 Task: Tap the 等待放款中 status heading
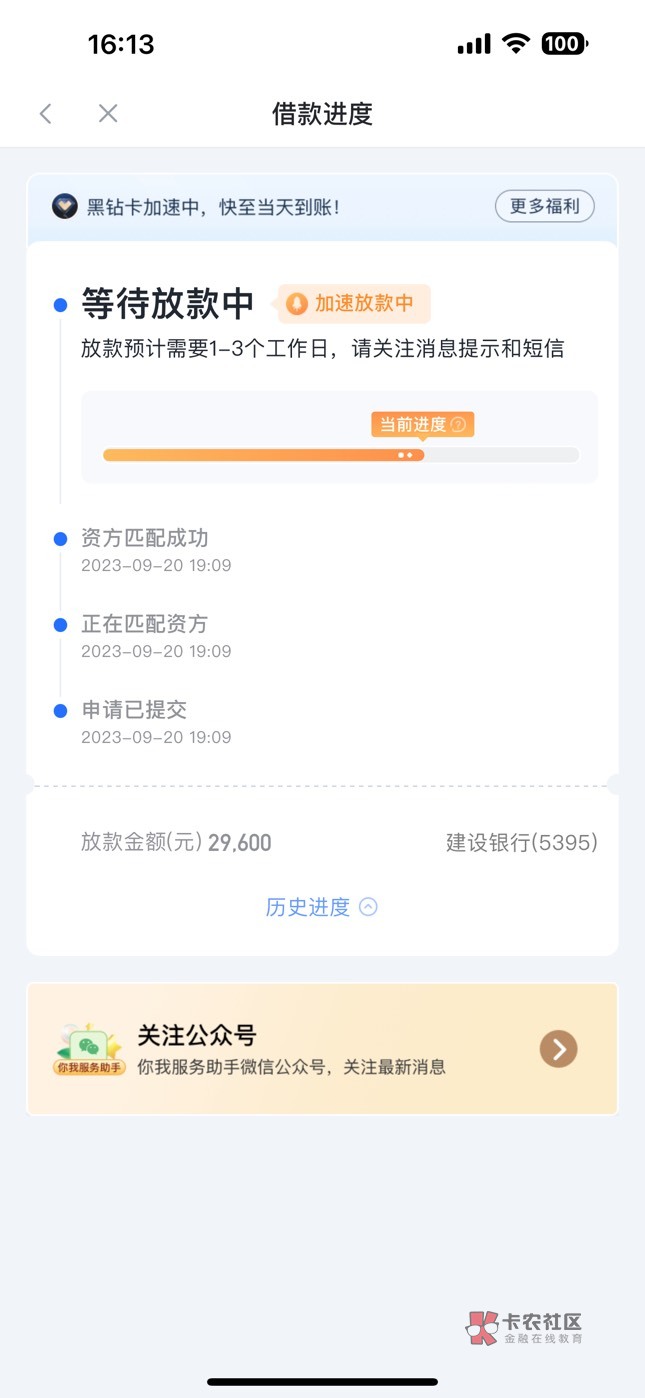tap(167, 303)
